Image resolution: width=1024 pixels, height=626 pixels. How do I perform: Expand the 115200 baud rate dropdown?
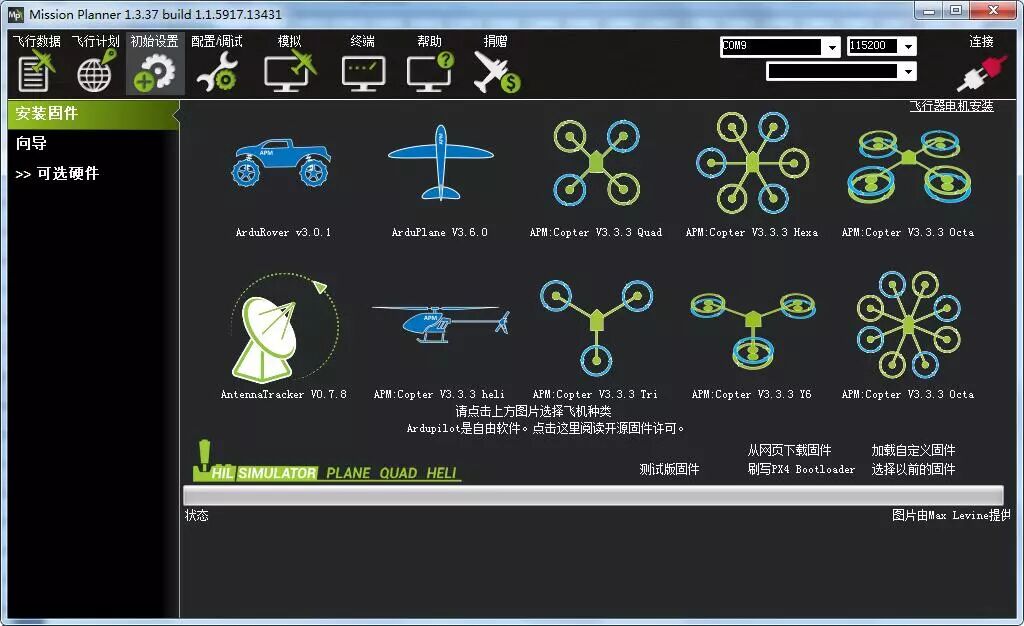click(909, 46)
